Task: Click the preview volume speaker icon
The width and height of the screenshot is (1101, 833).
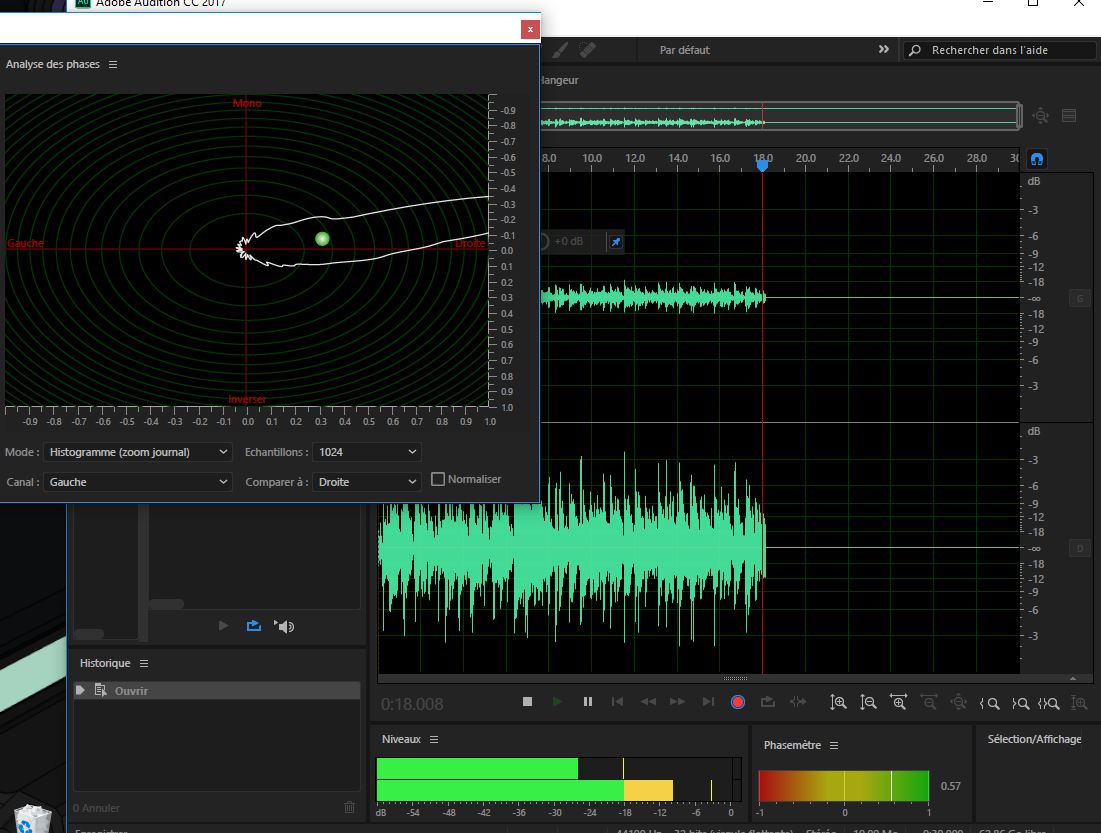Action: coord(286,626)
